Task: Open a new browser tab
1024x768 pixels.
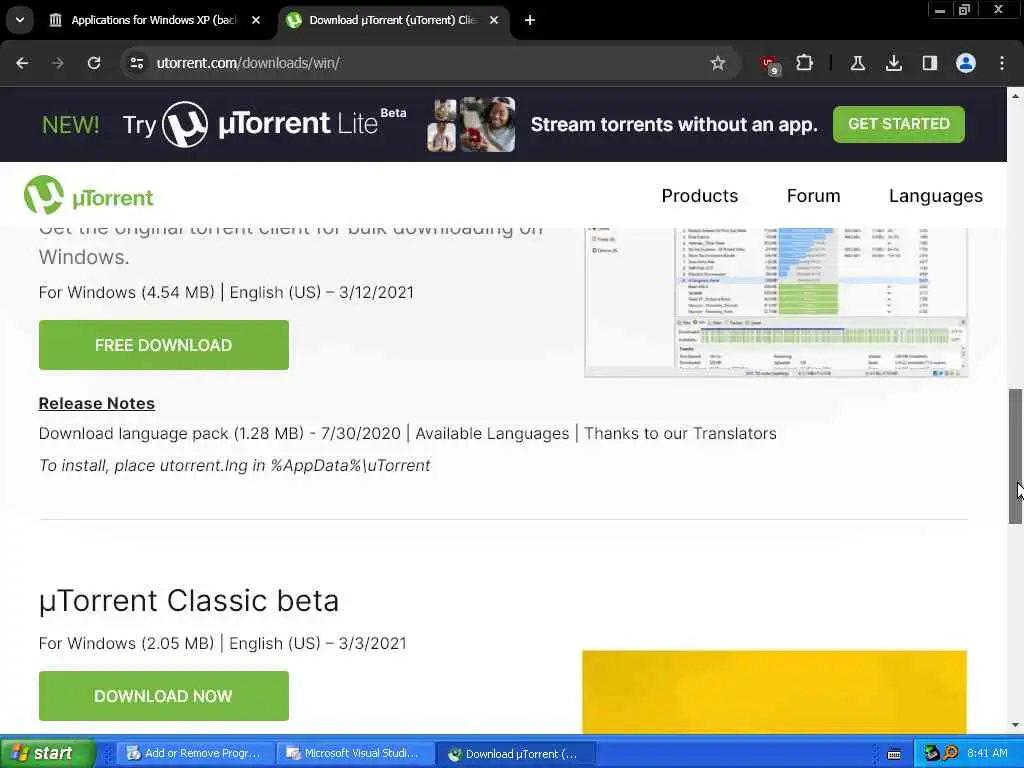Action: click(530, 20)
